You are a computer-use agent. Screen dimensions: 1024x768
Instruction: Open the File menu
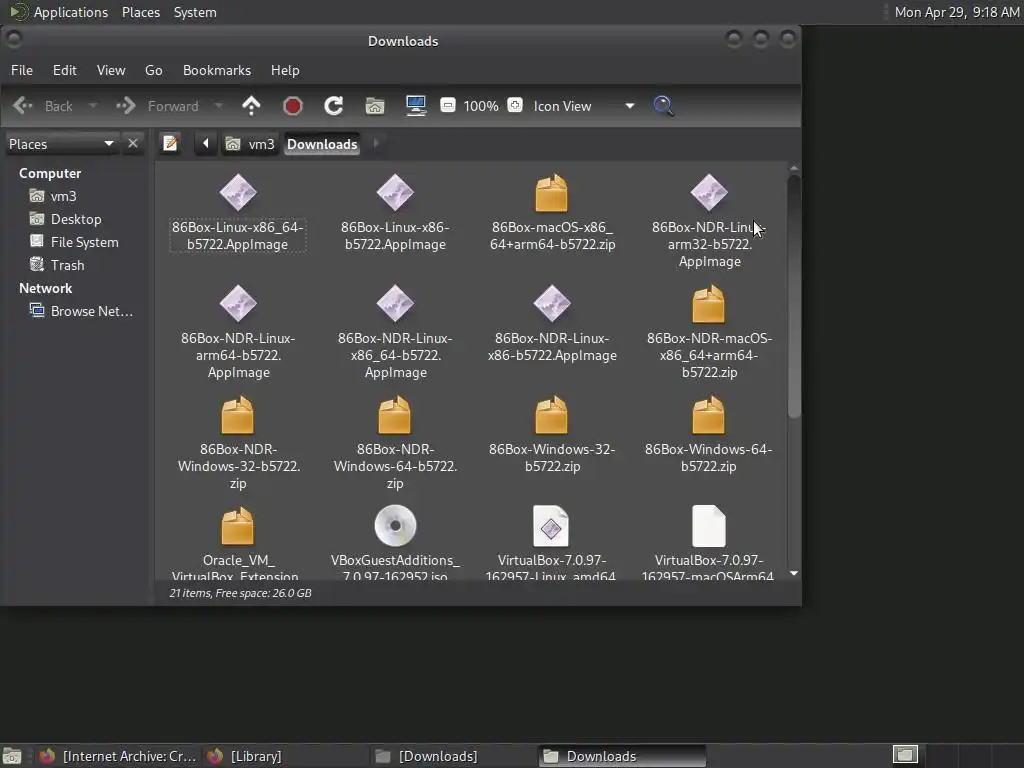point(22,70)
